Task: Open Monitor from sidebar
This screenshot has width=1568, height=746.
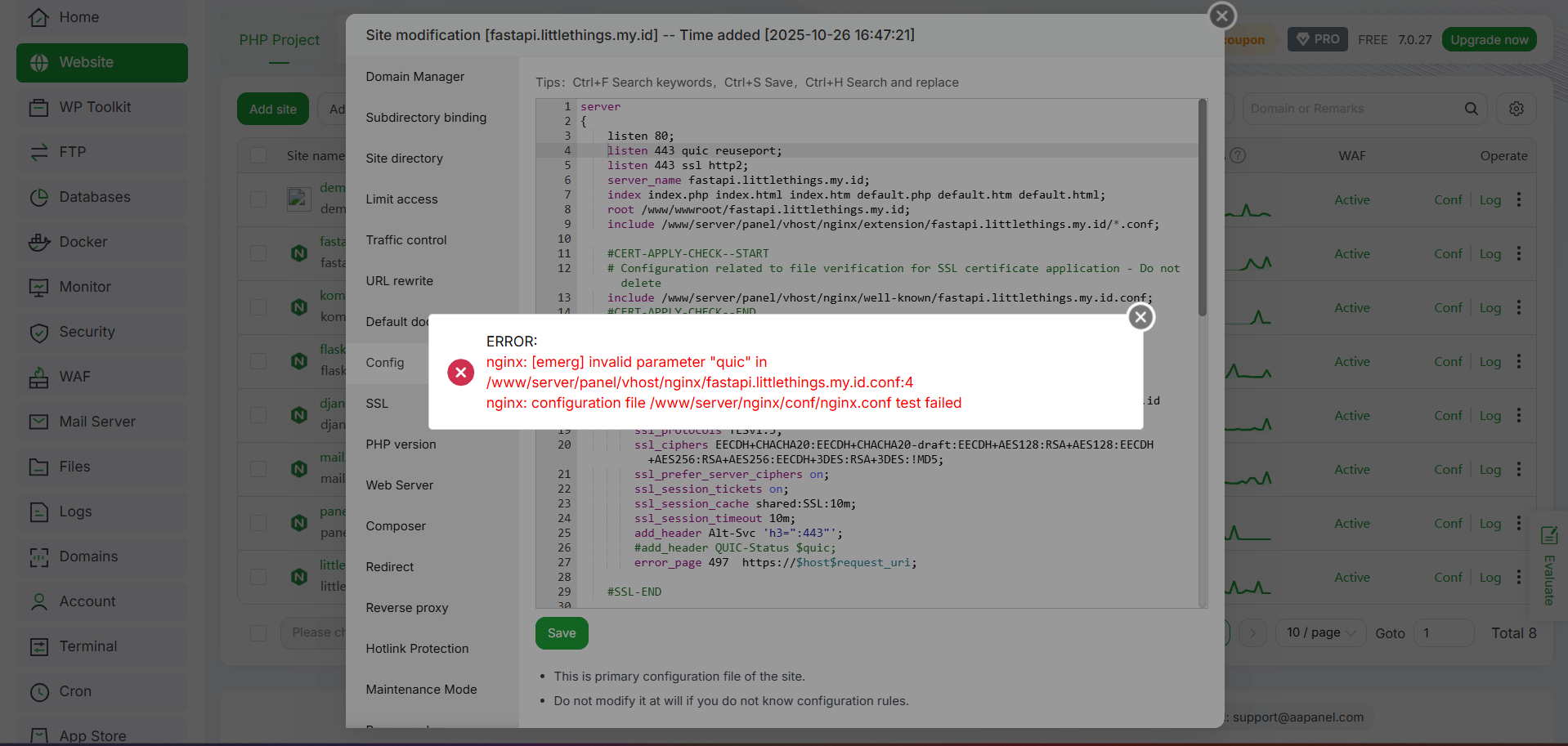Action: click(x=102, y=287)
